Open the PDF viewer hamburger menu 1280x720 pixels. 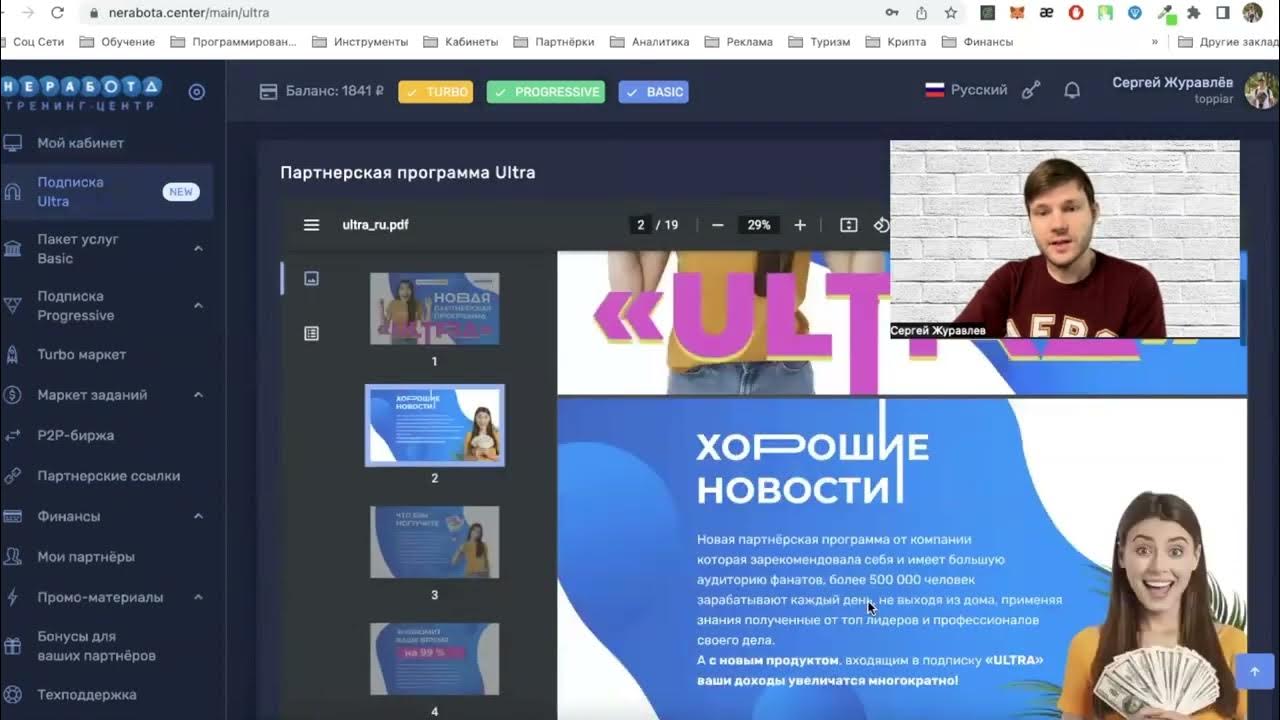tap(311, 225)
